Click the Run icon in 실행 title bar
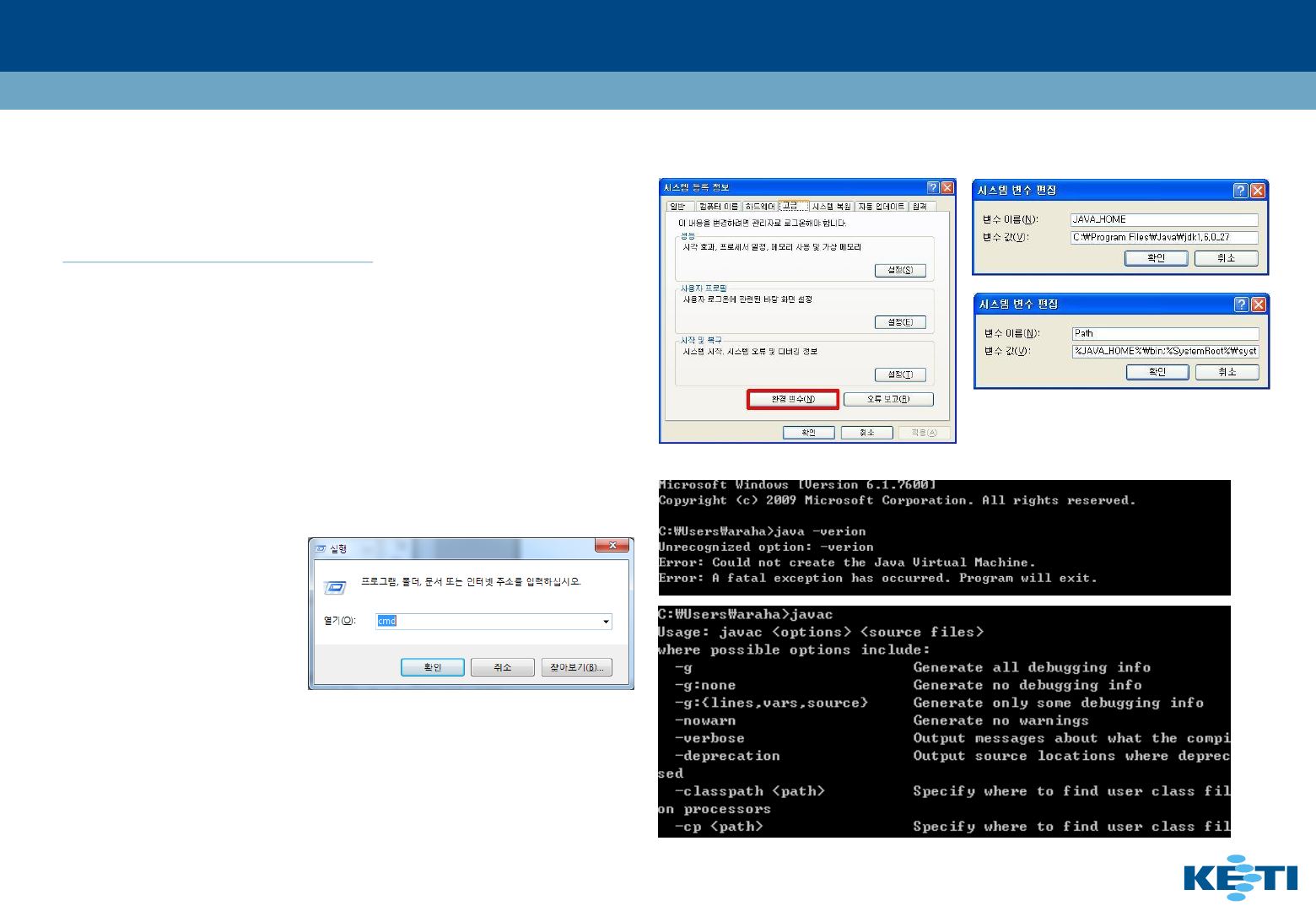The width and height of the screenshot is (1316, 911). coord(321,549)
